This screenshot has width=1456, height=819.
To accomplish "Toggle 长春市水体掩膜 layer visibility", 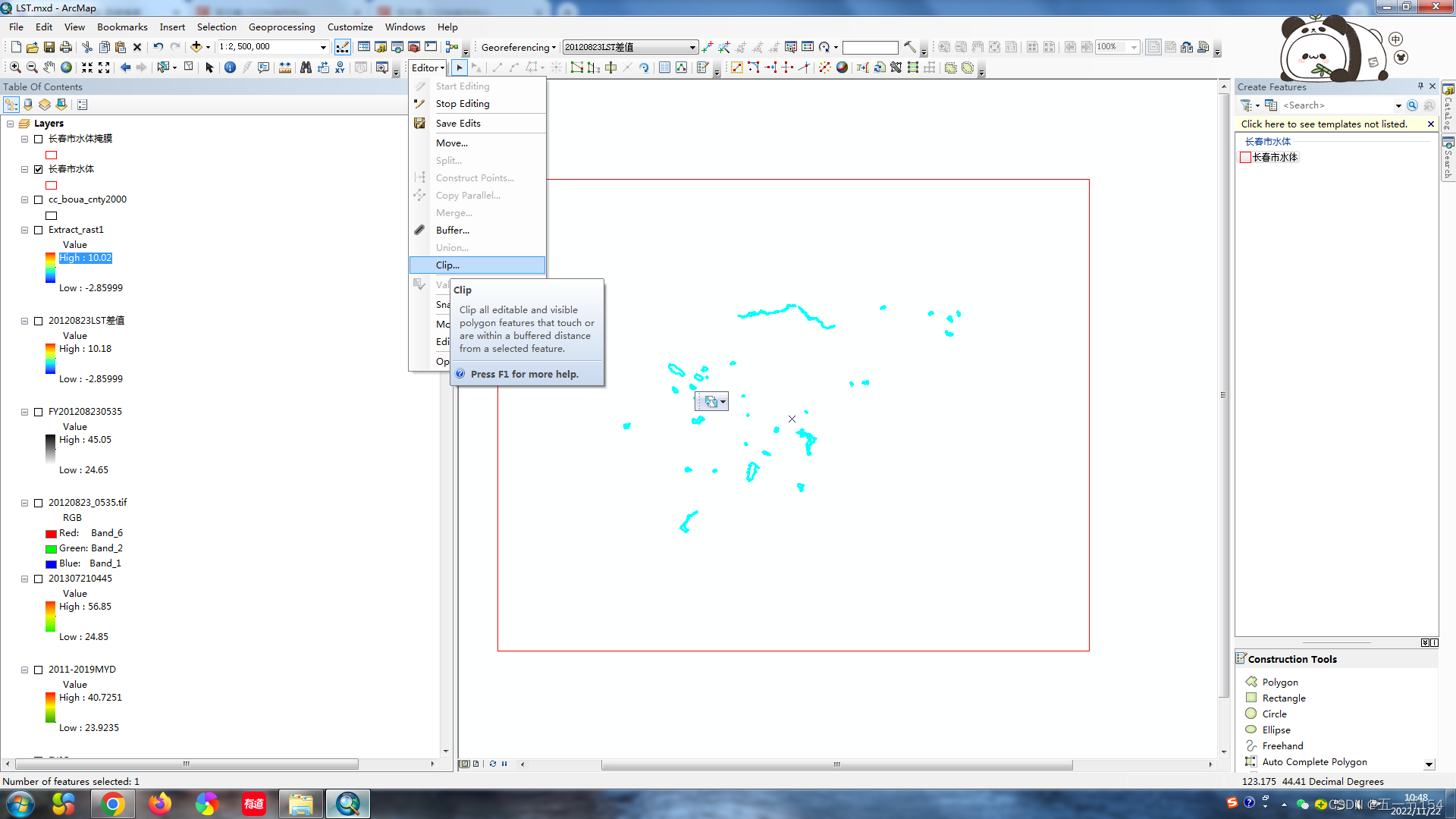I will 38,139.
